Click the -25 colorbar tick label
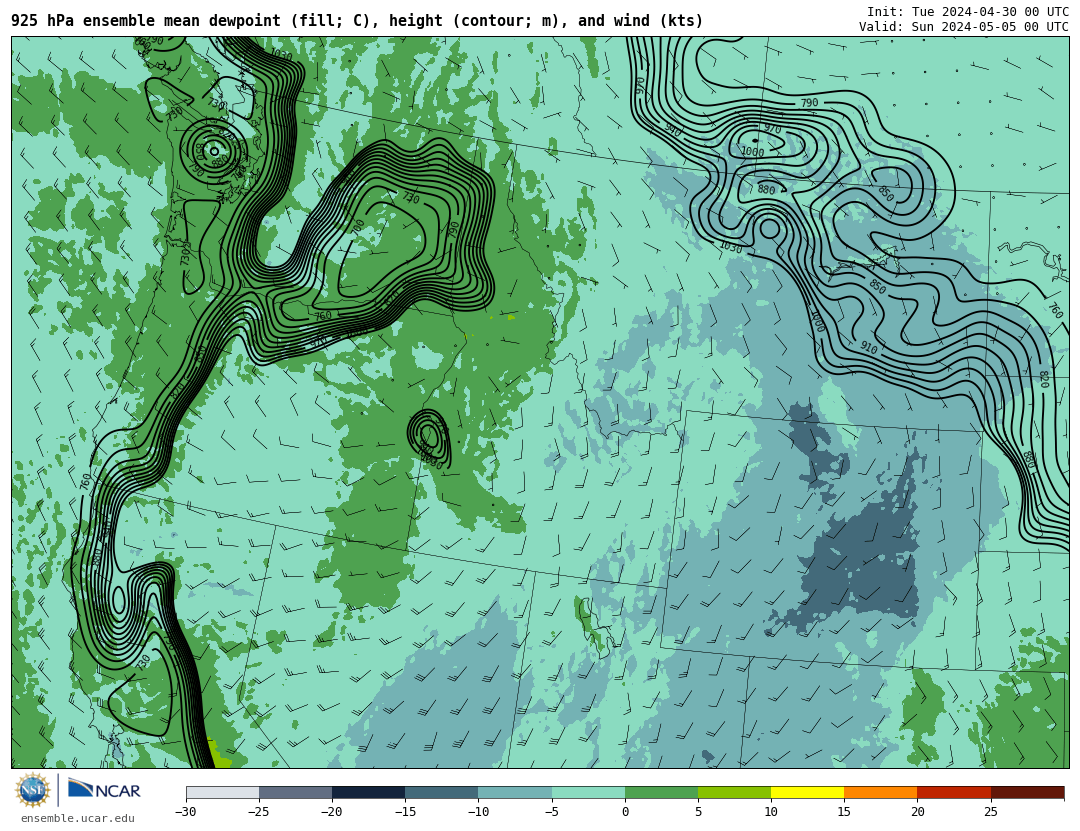 click(x=258, y=812)
